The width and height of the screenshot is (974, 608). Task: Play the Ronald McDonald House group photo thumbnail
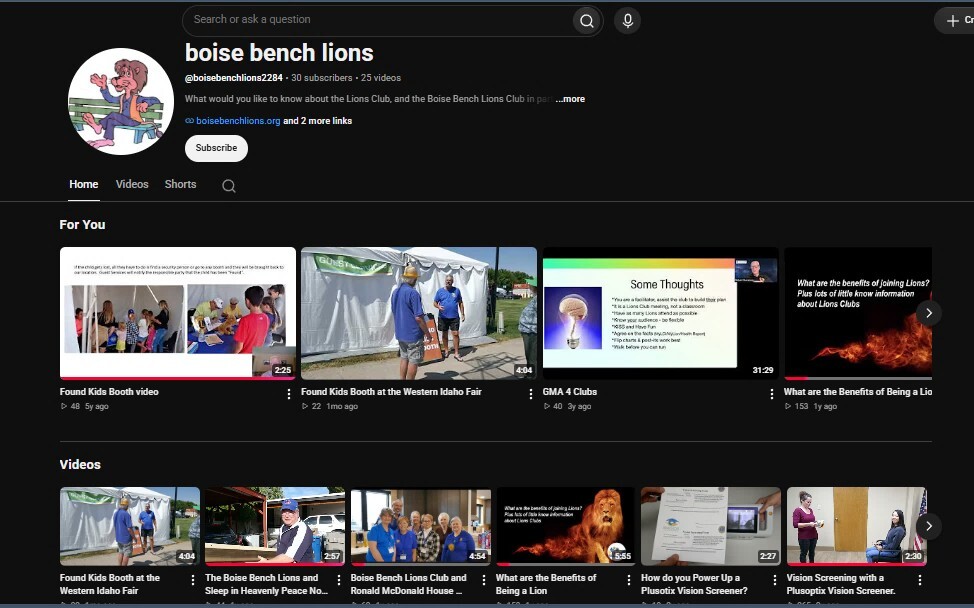click(x=421, y=526)
